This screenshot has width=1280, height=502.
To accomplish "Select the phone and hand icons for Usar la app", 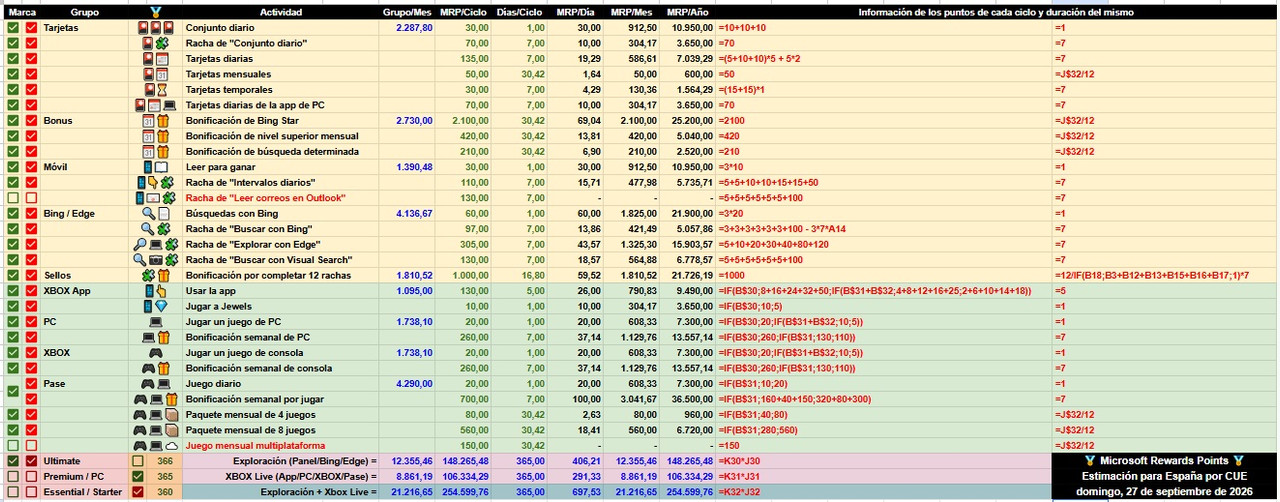I will pos(155,291).
